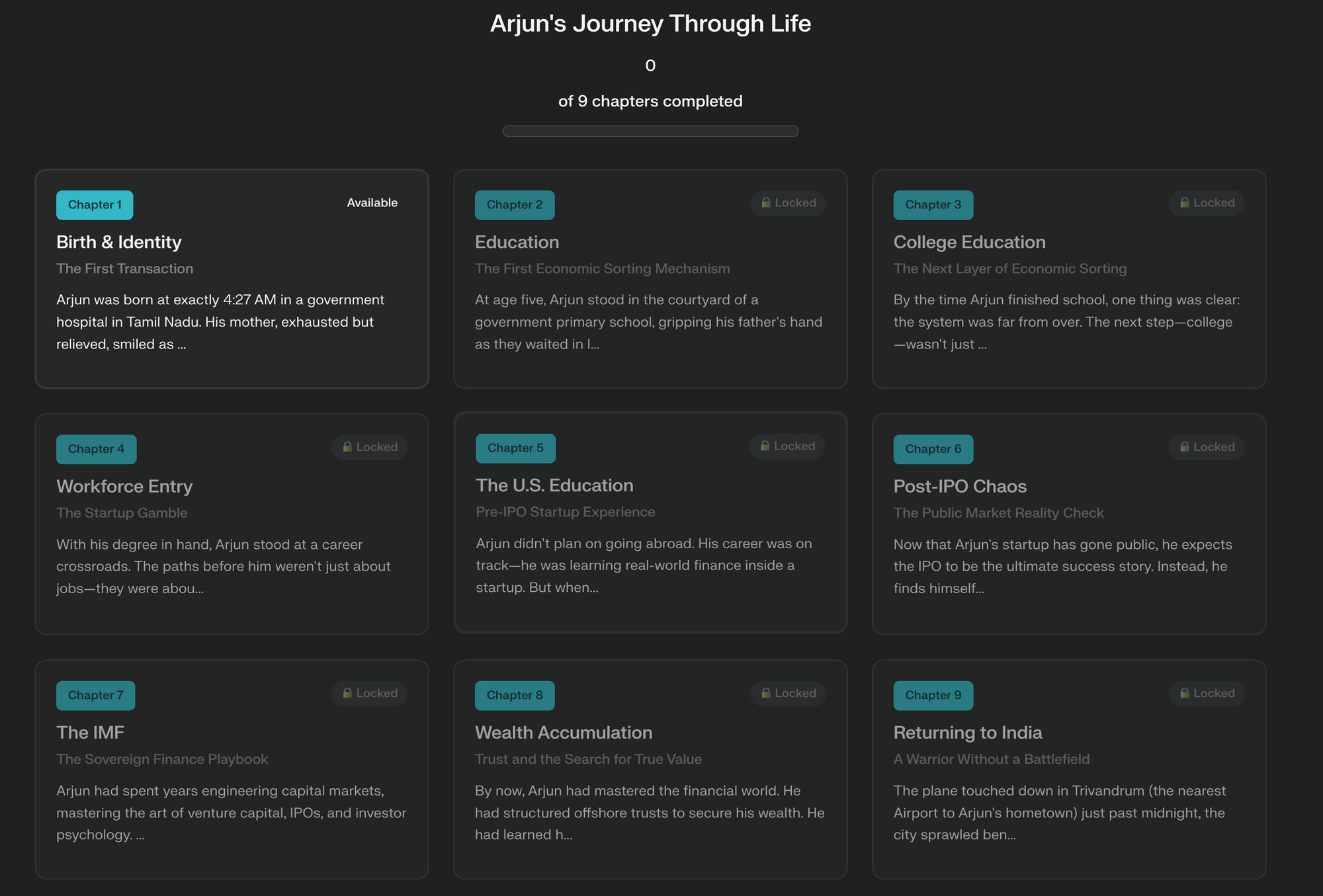This screenshot has width=1323, height=896.
Task: Select the College Education heading
Action: tap(969, 242)
